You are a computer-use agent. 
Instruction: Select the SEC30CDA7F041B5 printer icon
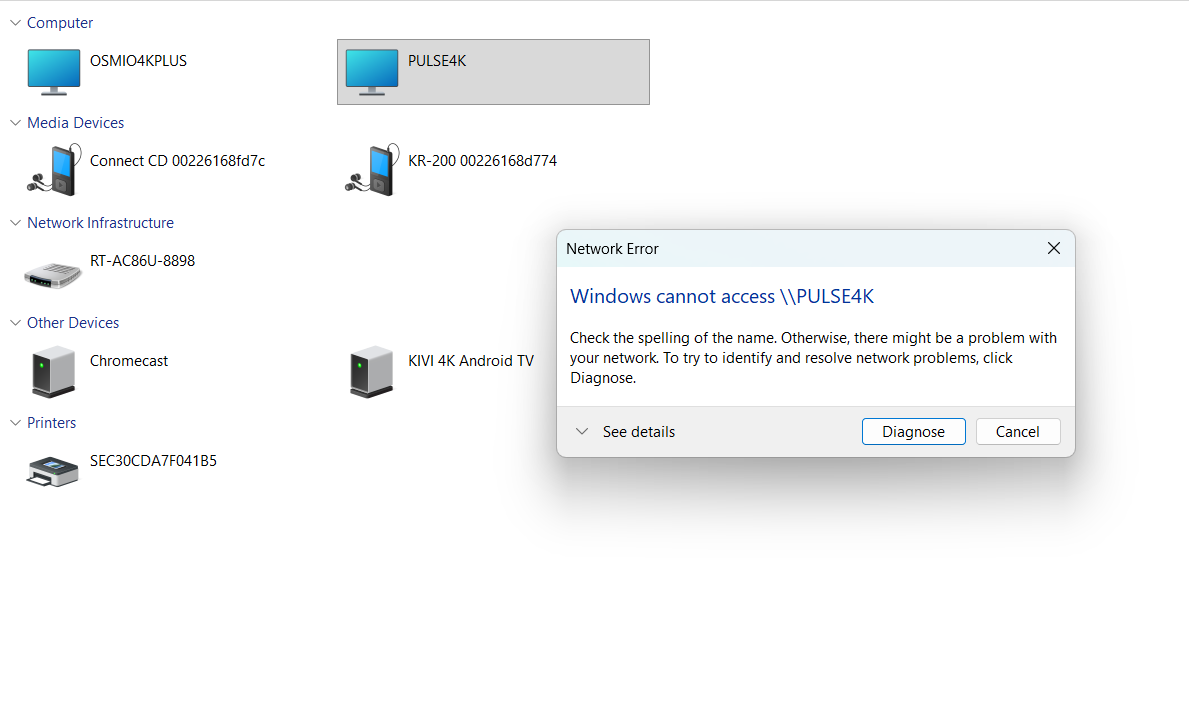(x=52, y=471)
